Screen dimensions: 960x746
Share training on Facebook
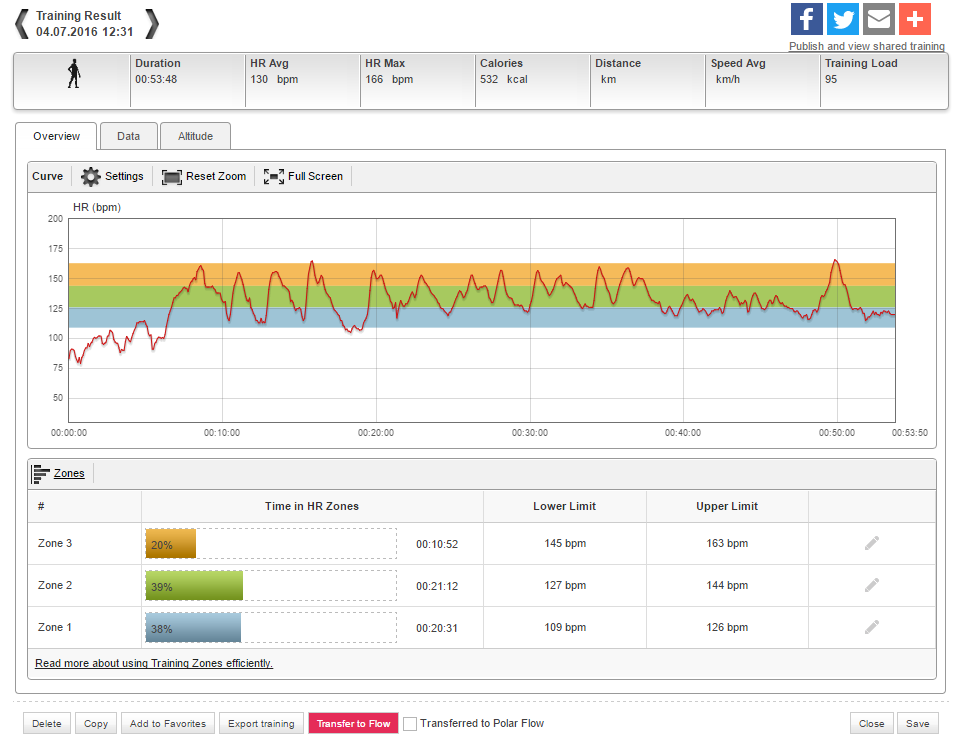[806, 19]
